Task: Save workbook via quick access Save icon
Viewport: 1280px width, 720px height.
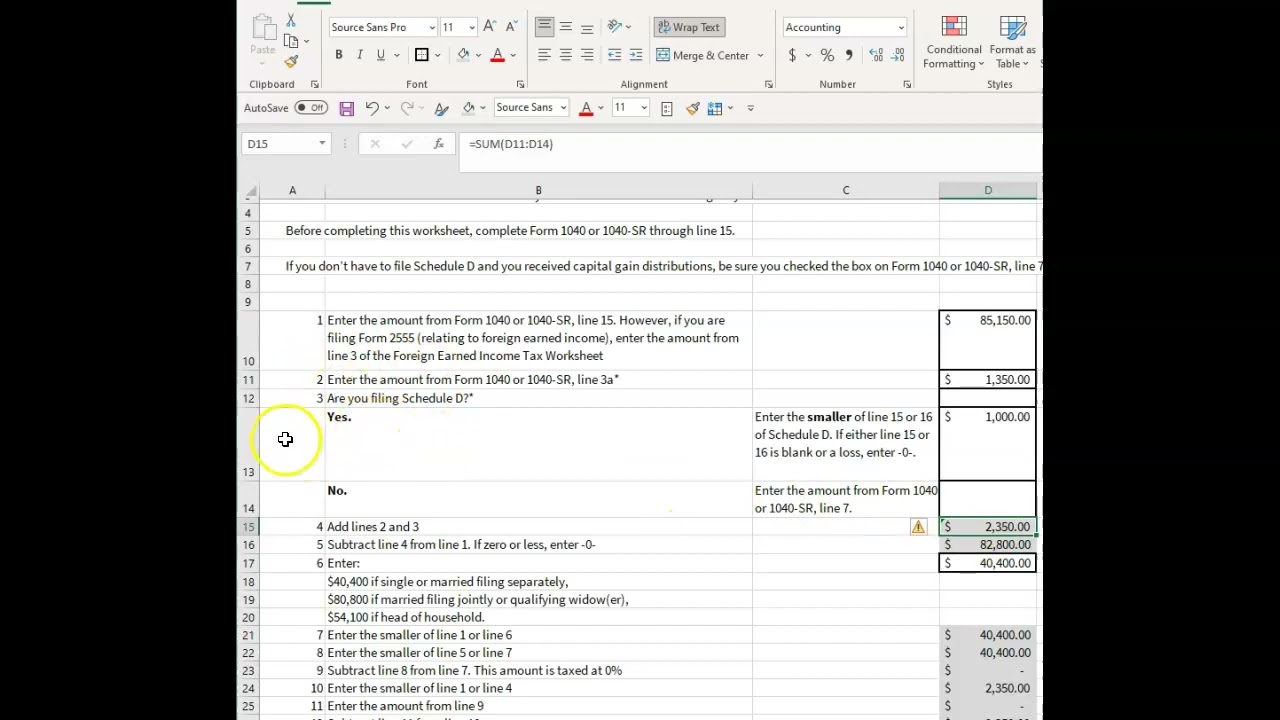Action: pos(346,108)
